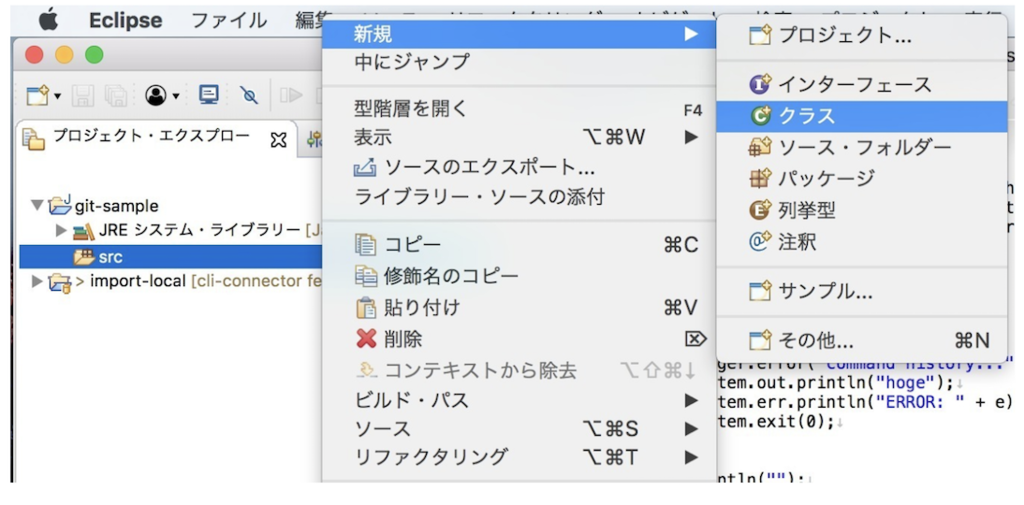The height and width of the screenshot is (505, 1024).
Task: Open the 表示 submenu
Action: pyautogui.click(x=519, y=137)
